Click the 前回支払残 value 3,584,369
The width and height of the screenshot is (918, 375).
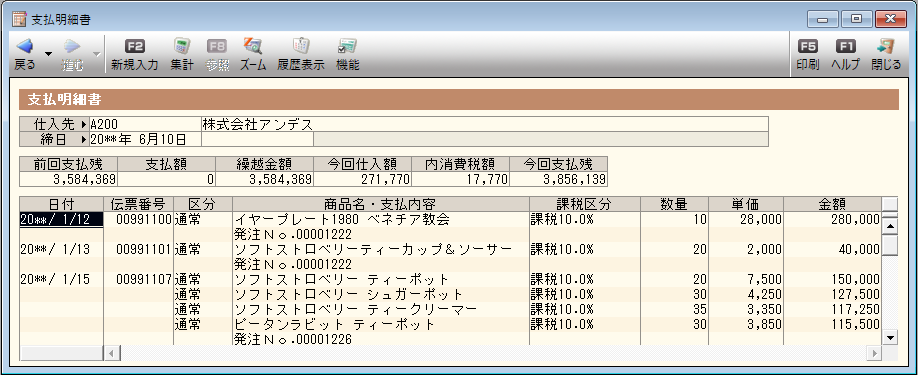69,179
